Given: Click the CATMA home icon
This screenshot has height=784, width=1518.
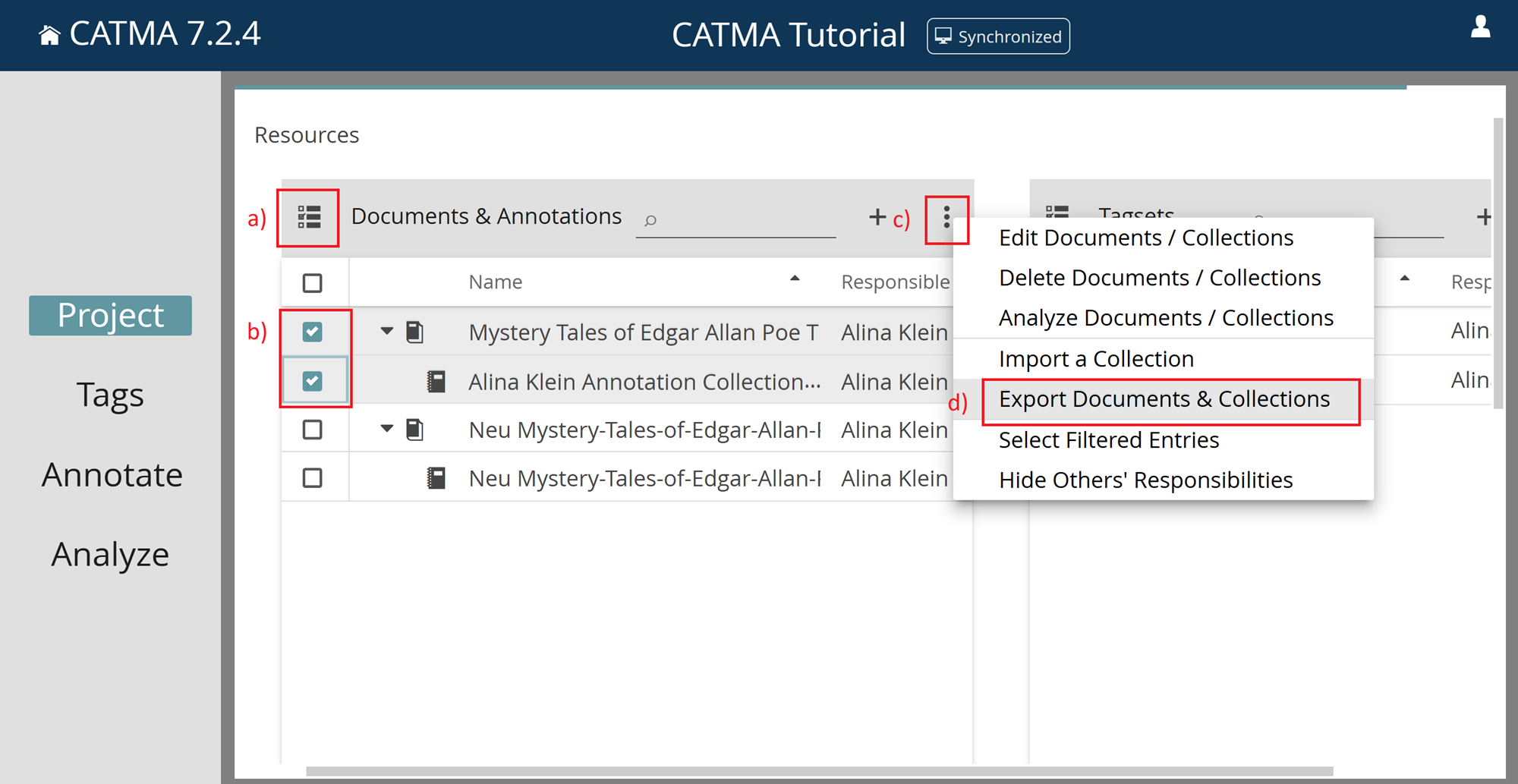Looking at the screenshot, I should tap(49, 33).
